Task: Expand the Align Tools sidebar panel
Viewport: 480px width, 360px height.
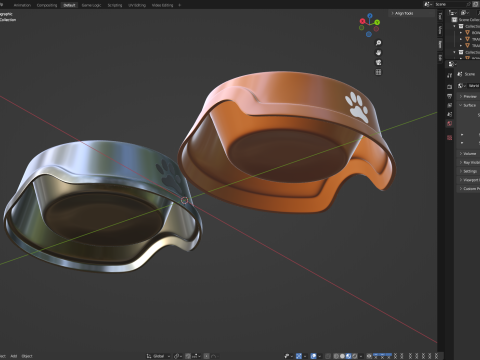Action: tap(412, 13)
